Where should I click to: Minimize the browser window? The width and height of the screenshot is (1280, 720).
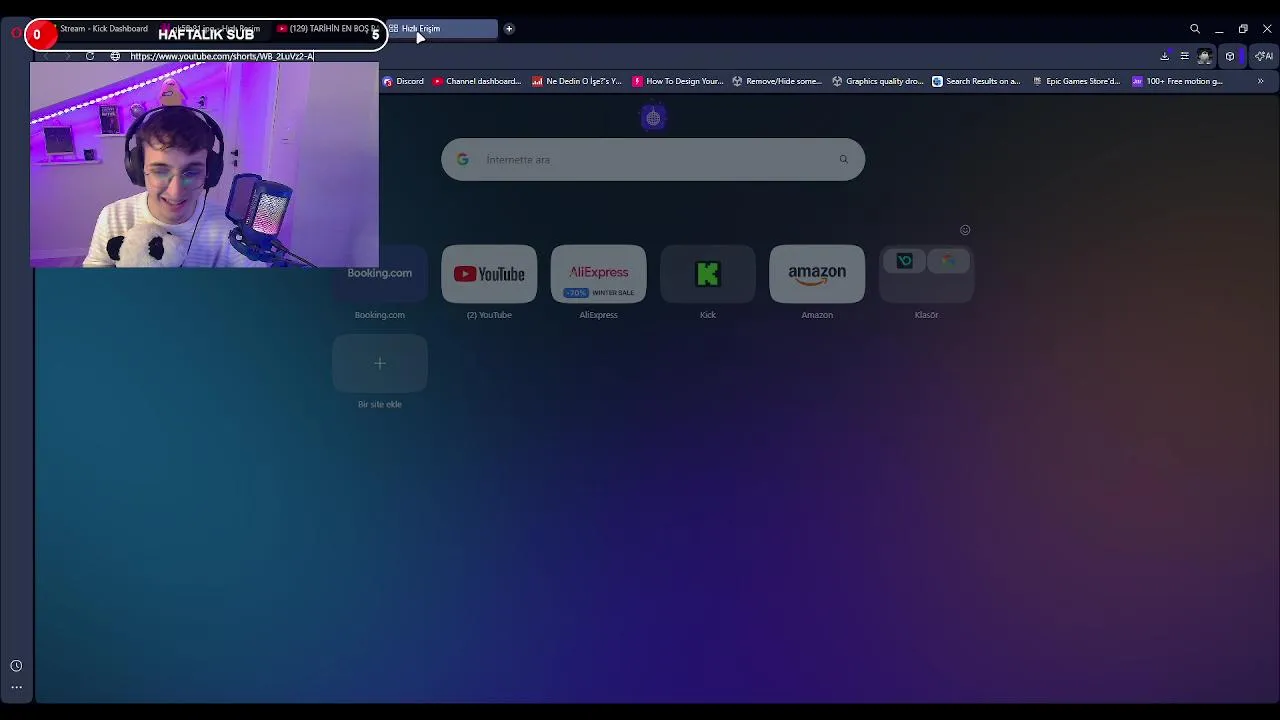[x=1219, y=29]
